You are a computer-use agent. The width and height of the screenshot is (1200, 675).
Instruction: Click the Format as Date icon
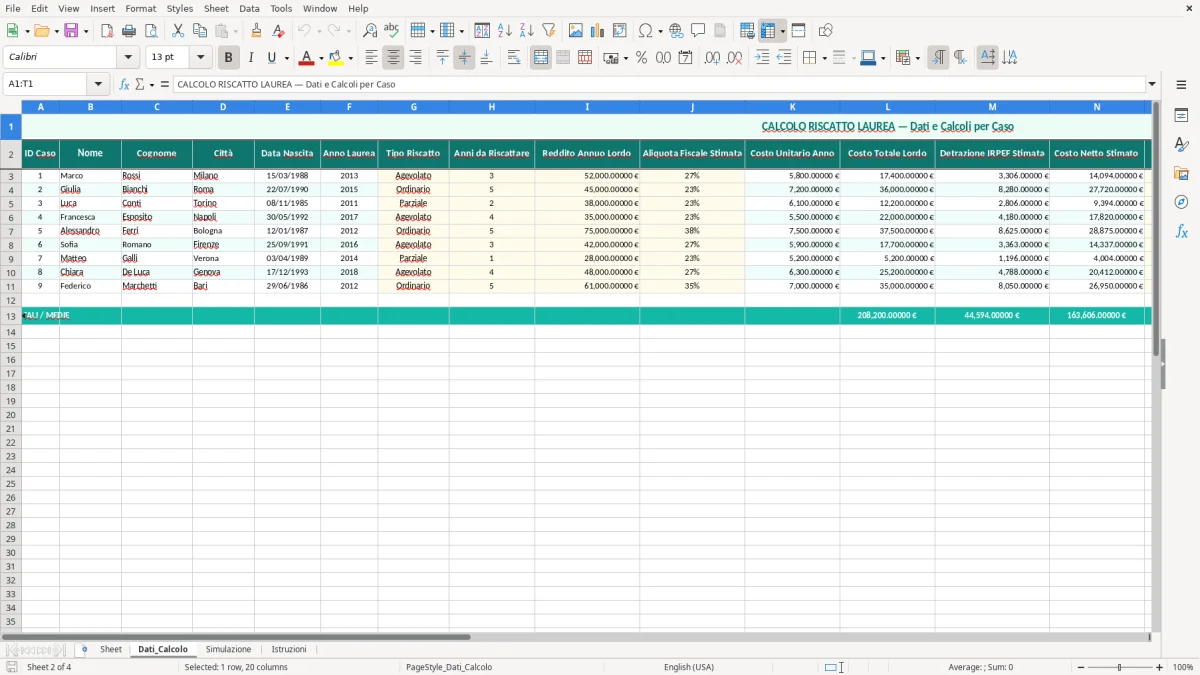tap(686, 58)
